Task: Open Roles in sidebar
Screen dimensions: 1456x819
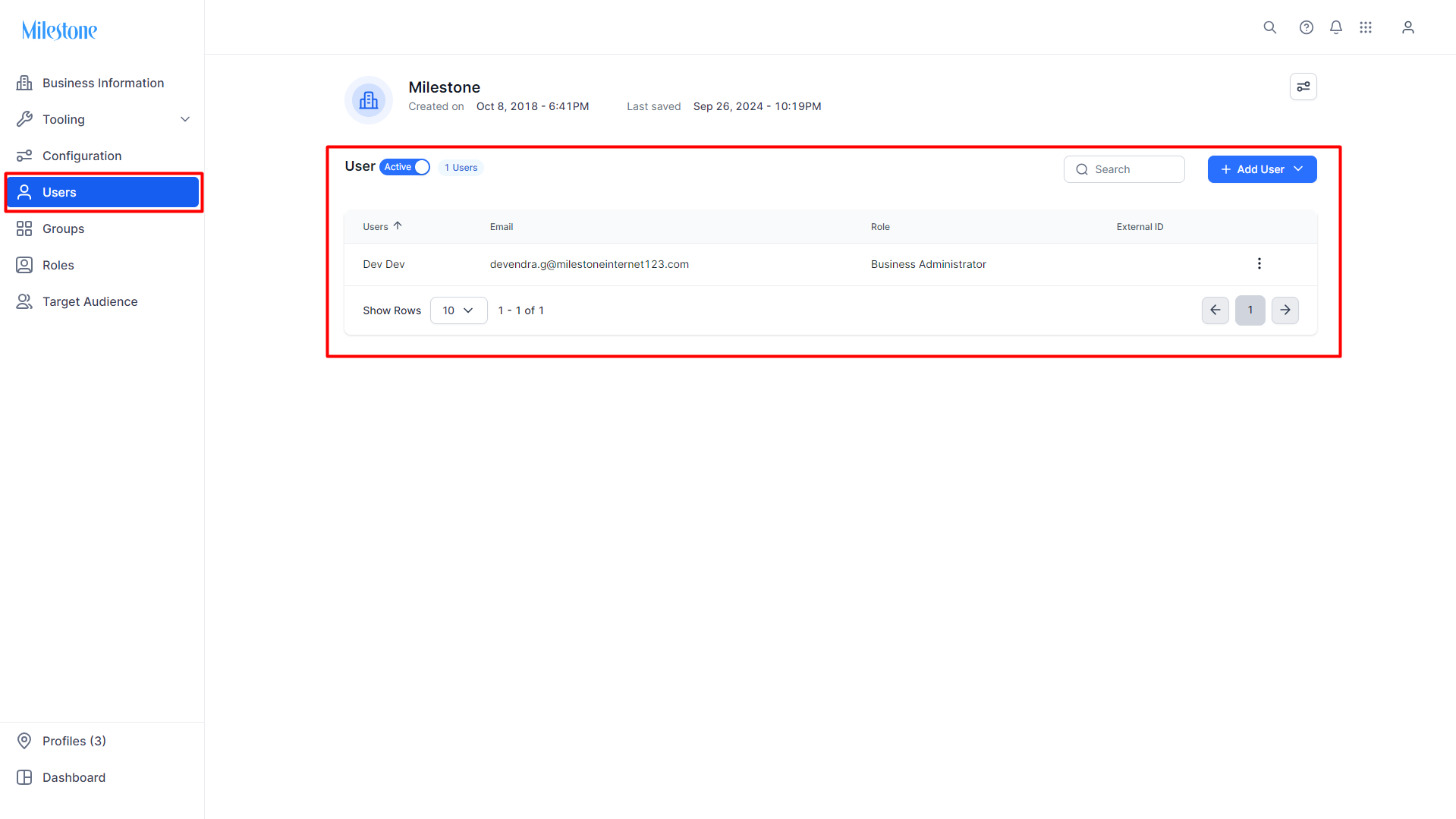Action: tap(102, 265)
